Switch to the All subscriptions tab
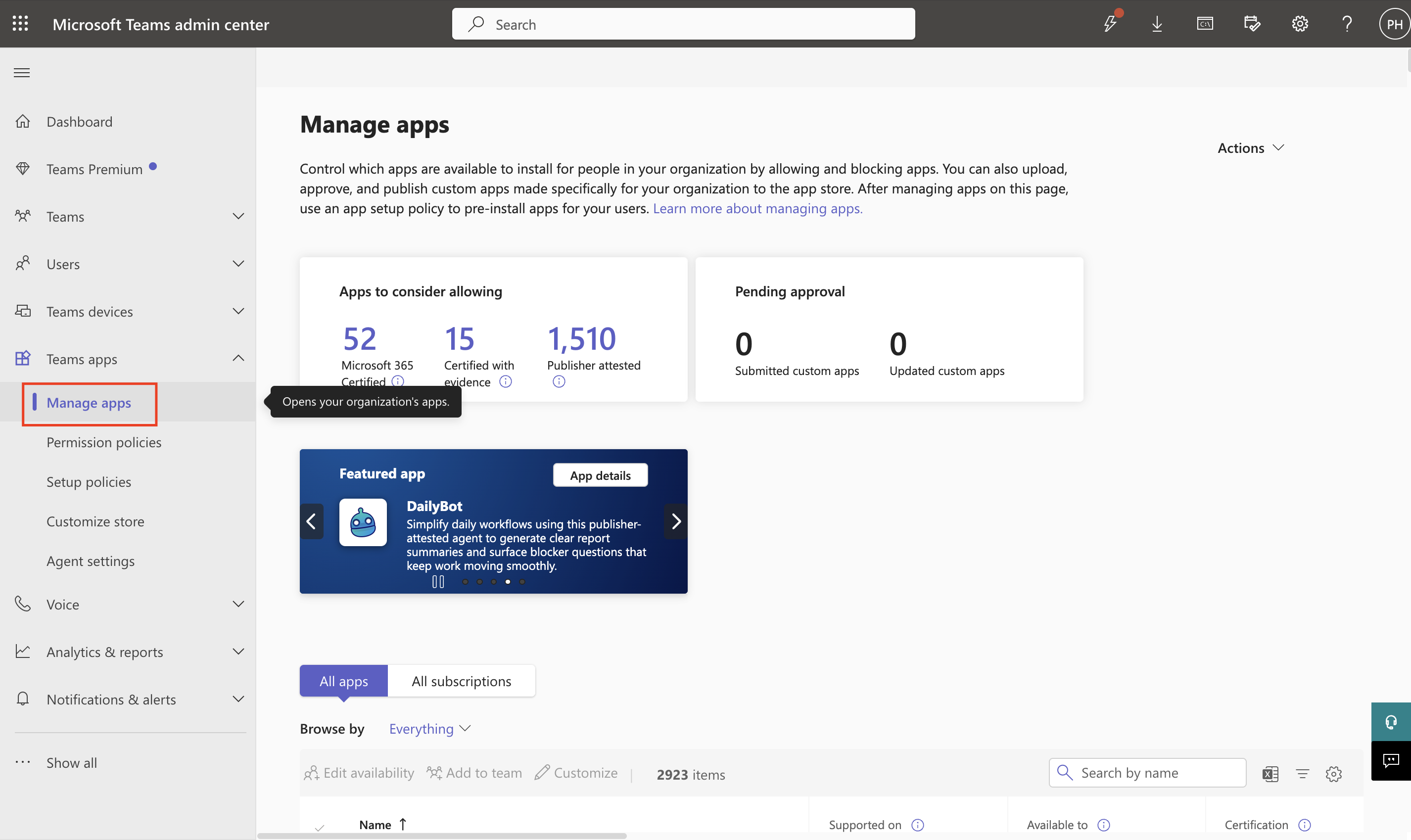The width and height of the screenshot is (1411, 840). 461,681
